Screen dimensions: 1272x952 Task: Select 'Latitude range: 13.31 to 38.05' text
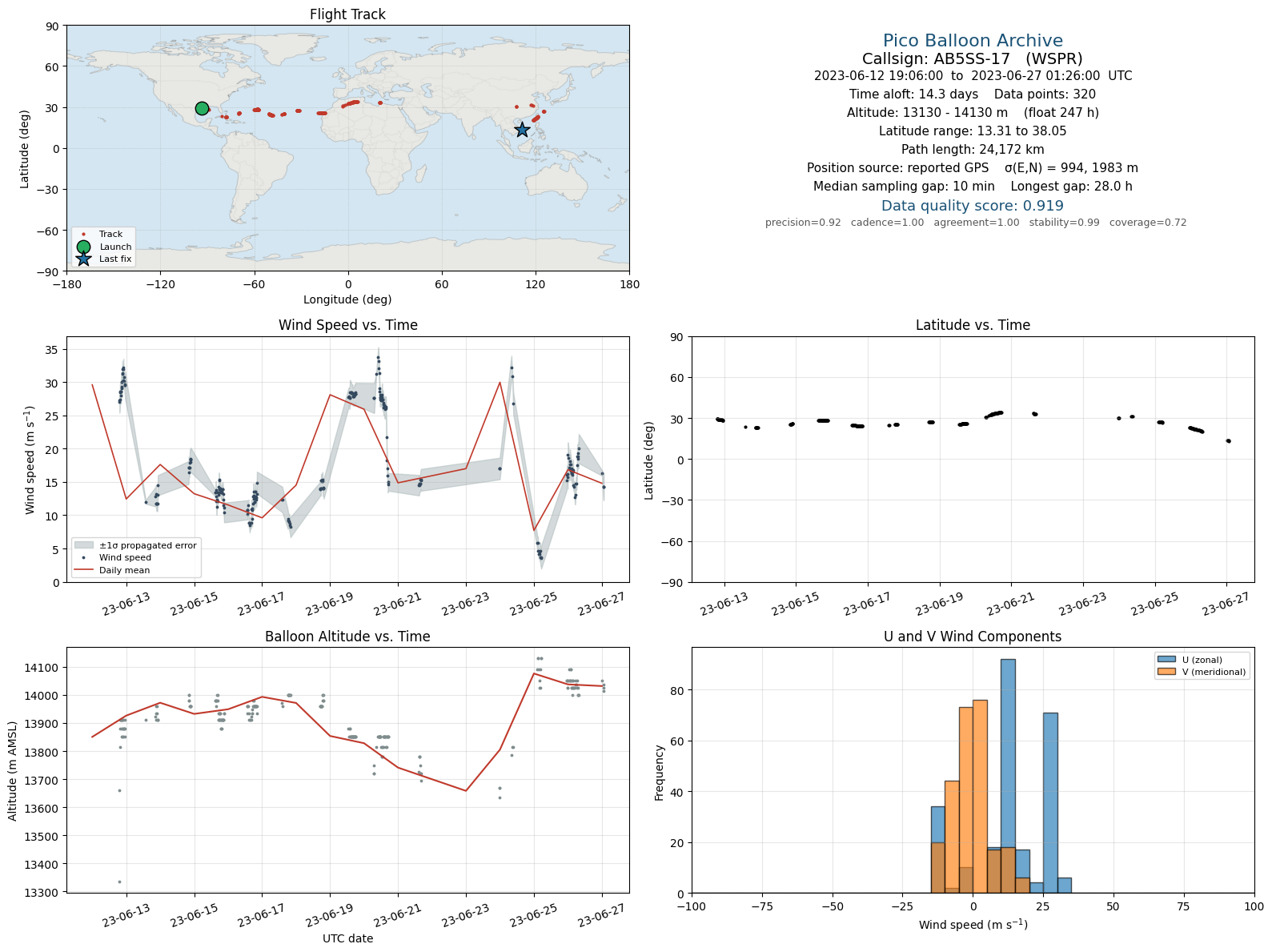coord(973,131)
